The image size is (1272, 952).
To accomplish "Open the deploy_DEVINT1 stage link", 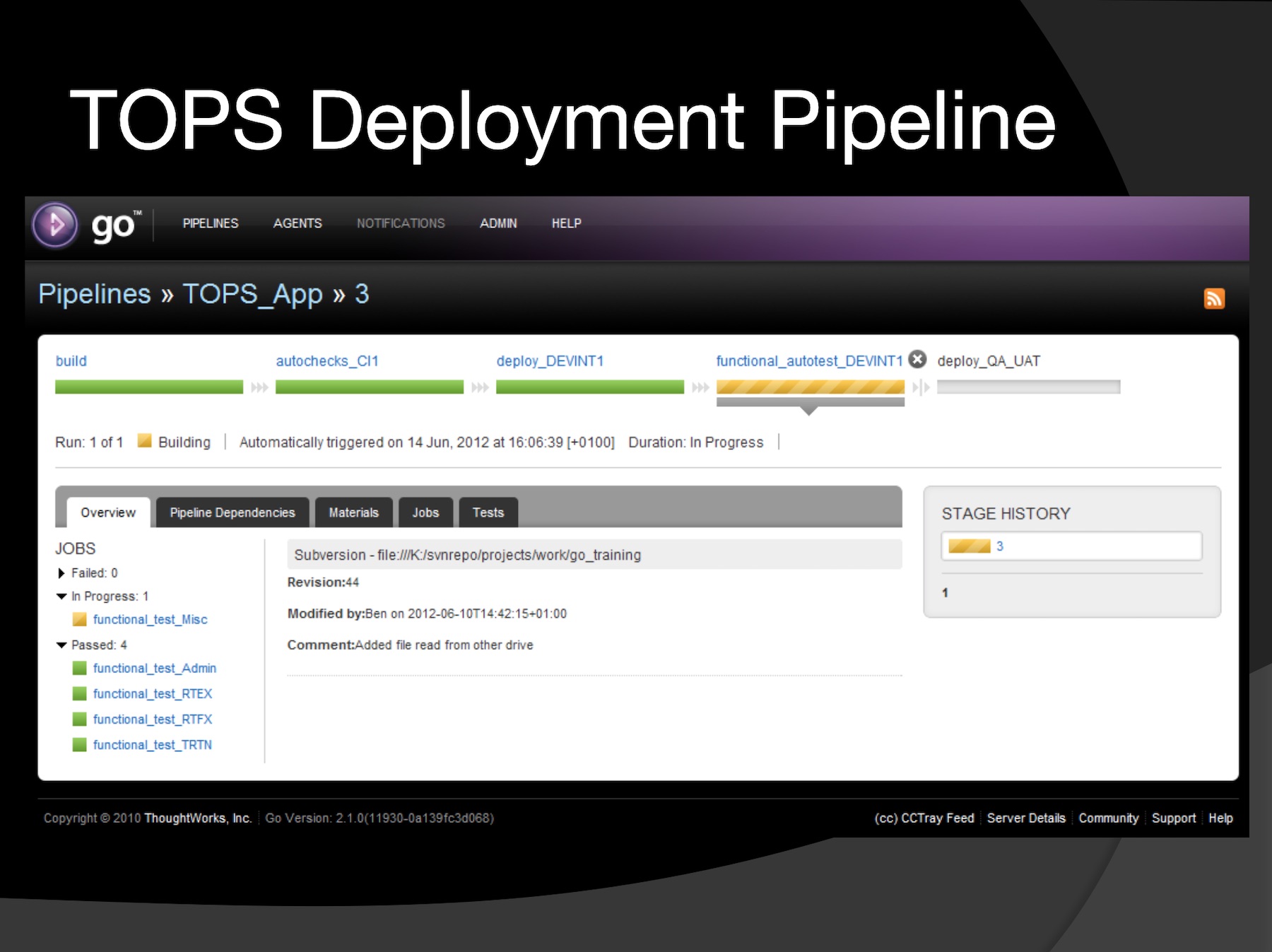I will click(550, 361).
